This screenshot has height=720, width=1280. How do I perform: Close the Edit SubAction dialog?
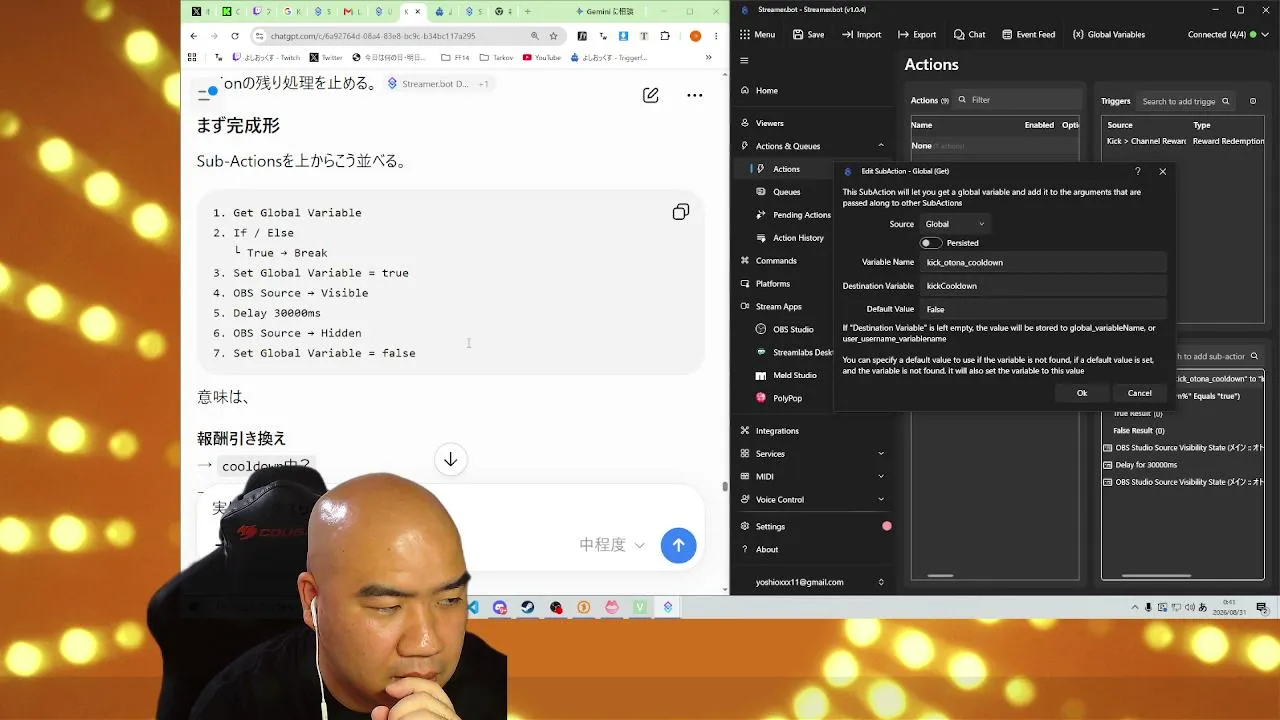coord(1162,172)
